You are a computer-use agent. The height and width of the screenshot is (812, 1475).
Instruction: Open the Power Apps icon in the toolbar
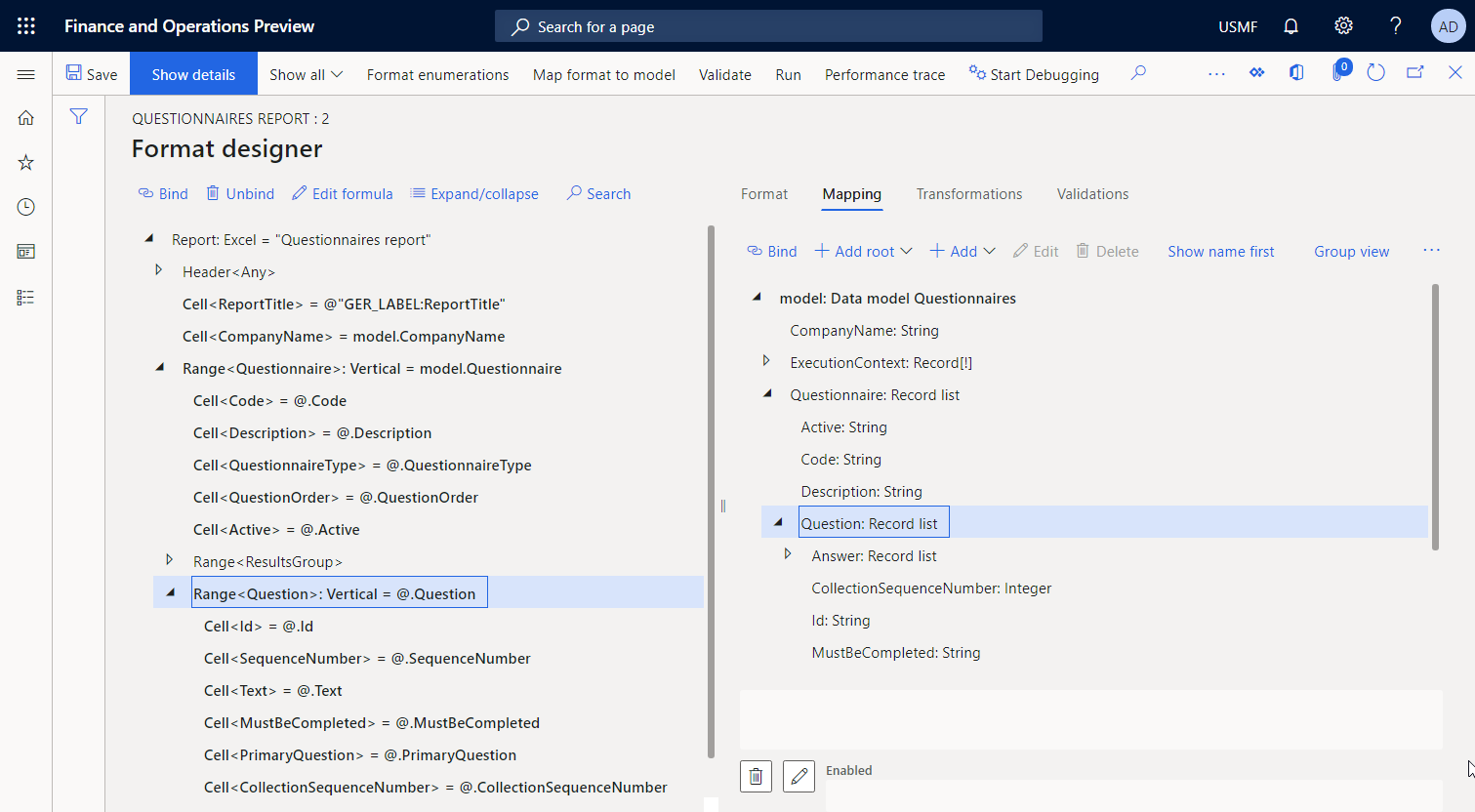click(x=1256, y=72)
